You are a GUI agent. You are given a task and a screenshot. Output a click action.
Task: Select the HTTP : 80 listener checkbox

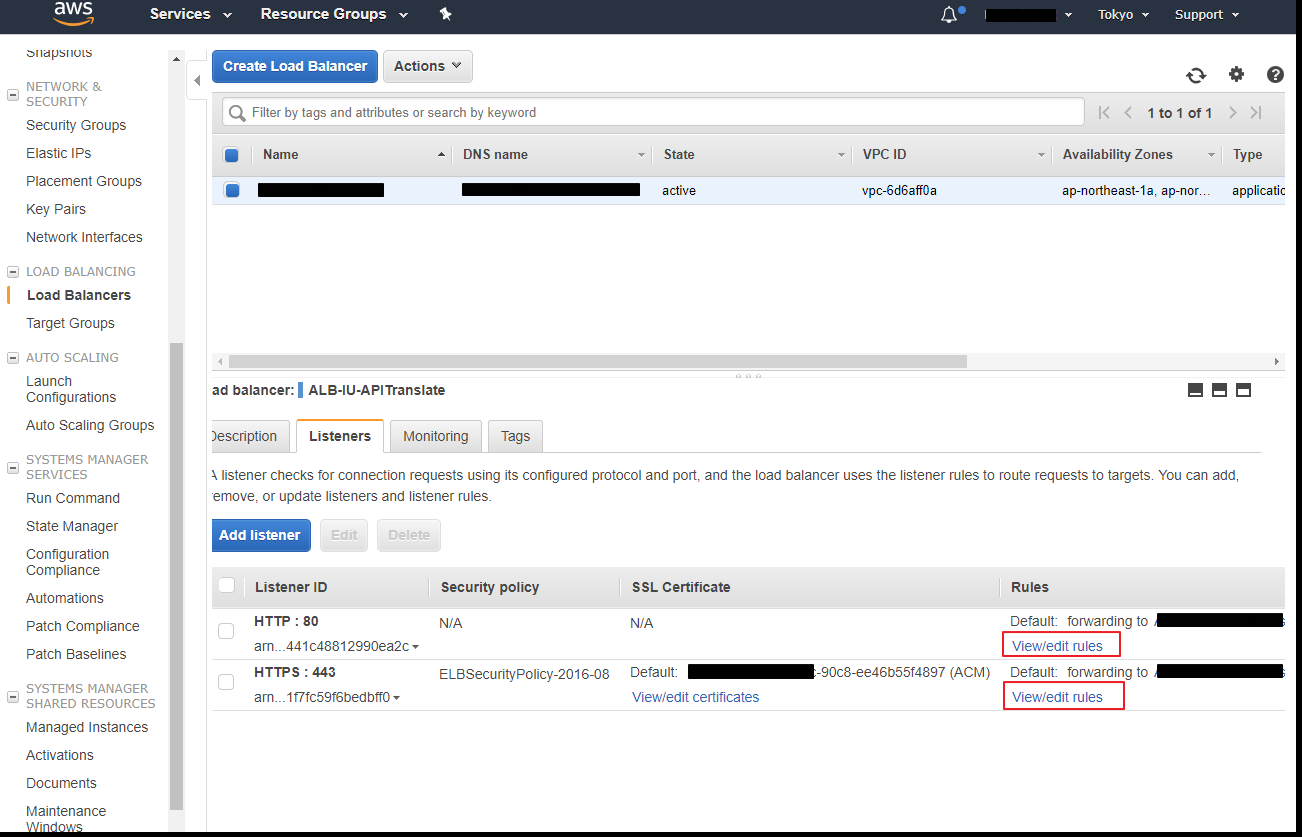click(x=226, y=631)
